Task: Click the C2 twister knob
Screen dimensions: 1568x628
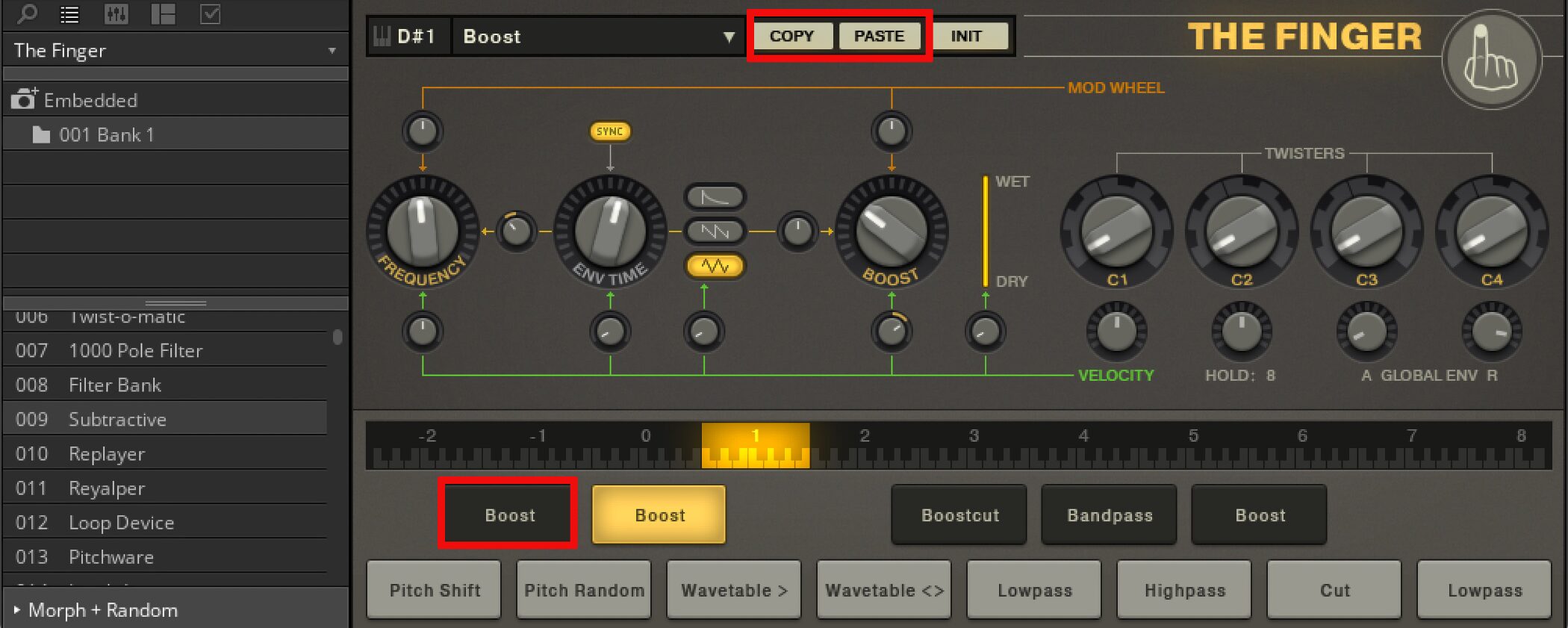Action: pos(1242,231)
